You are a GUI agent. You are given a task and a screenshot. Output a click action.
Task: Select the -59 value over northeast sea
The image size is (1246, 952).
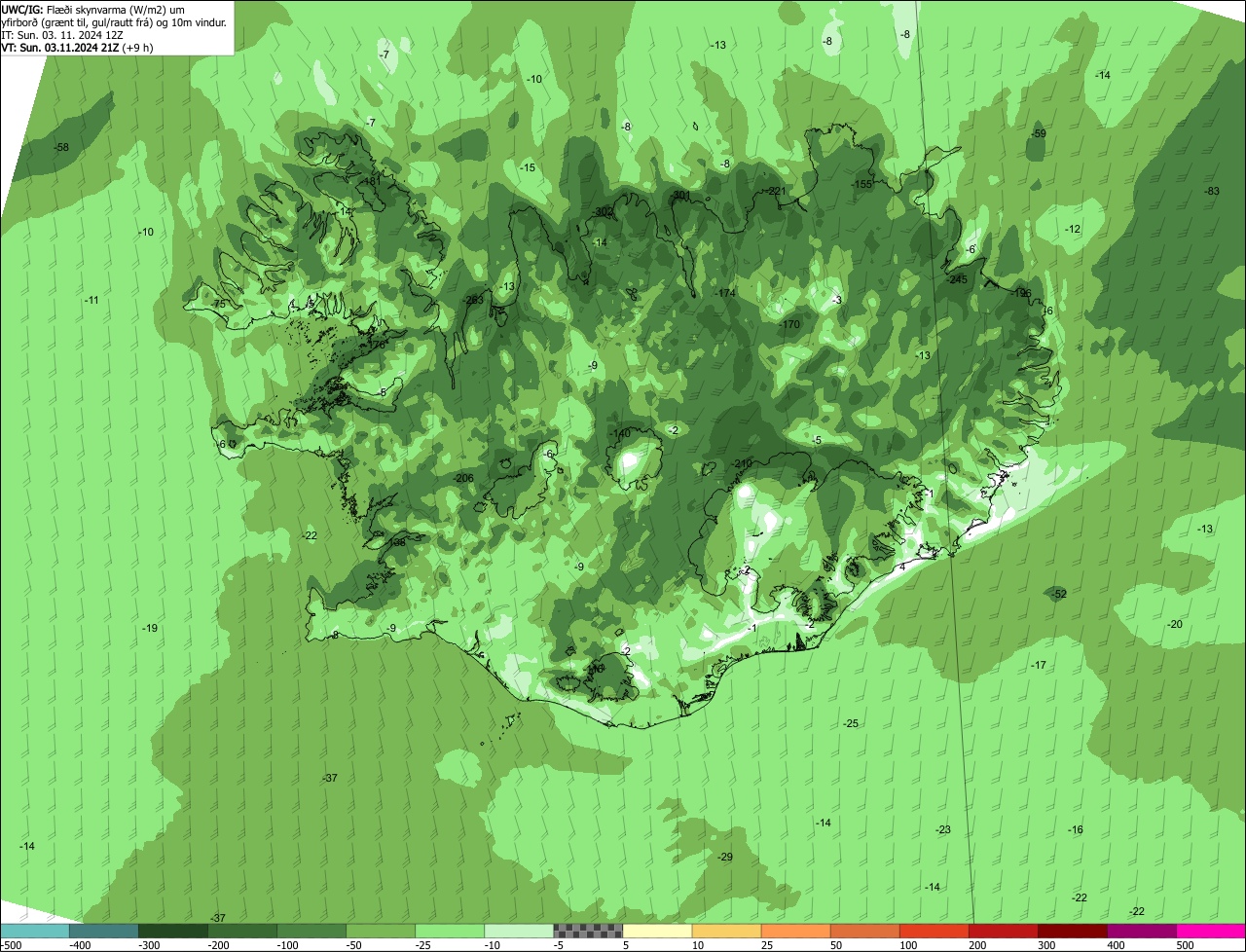tap(1039, 133)
